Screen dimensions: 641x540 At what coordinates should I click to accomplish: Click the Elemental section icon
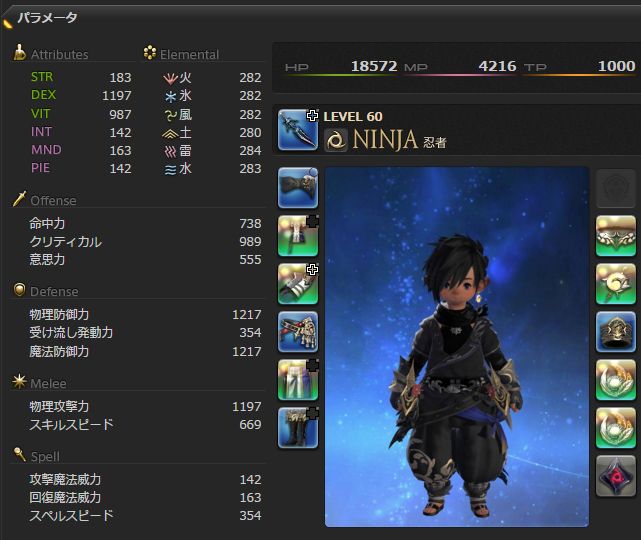click(150, 52)
